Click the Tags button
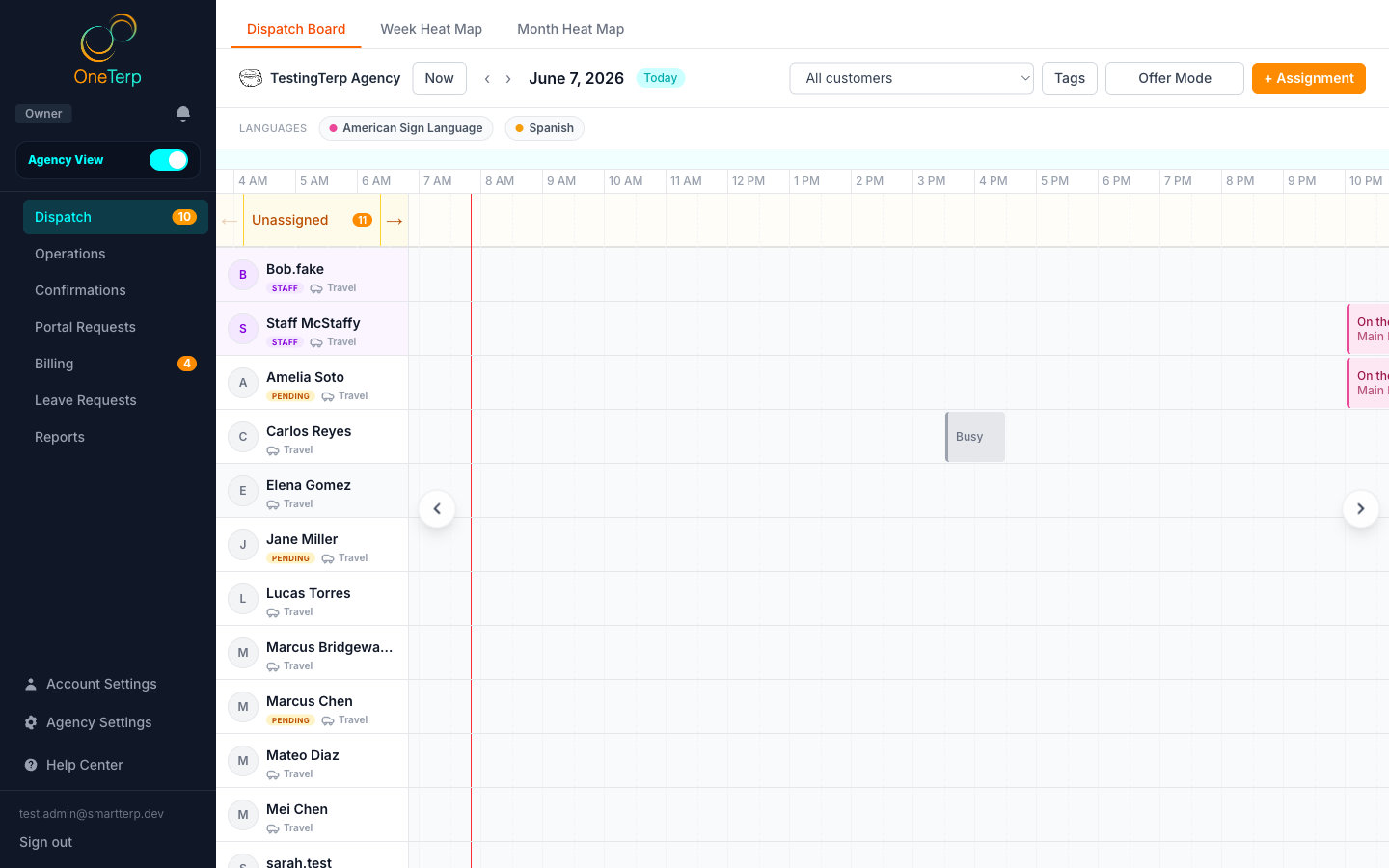 point(1070,78)
